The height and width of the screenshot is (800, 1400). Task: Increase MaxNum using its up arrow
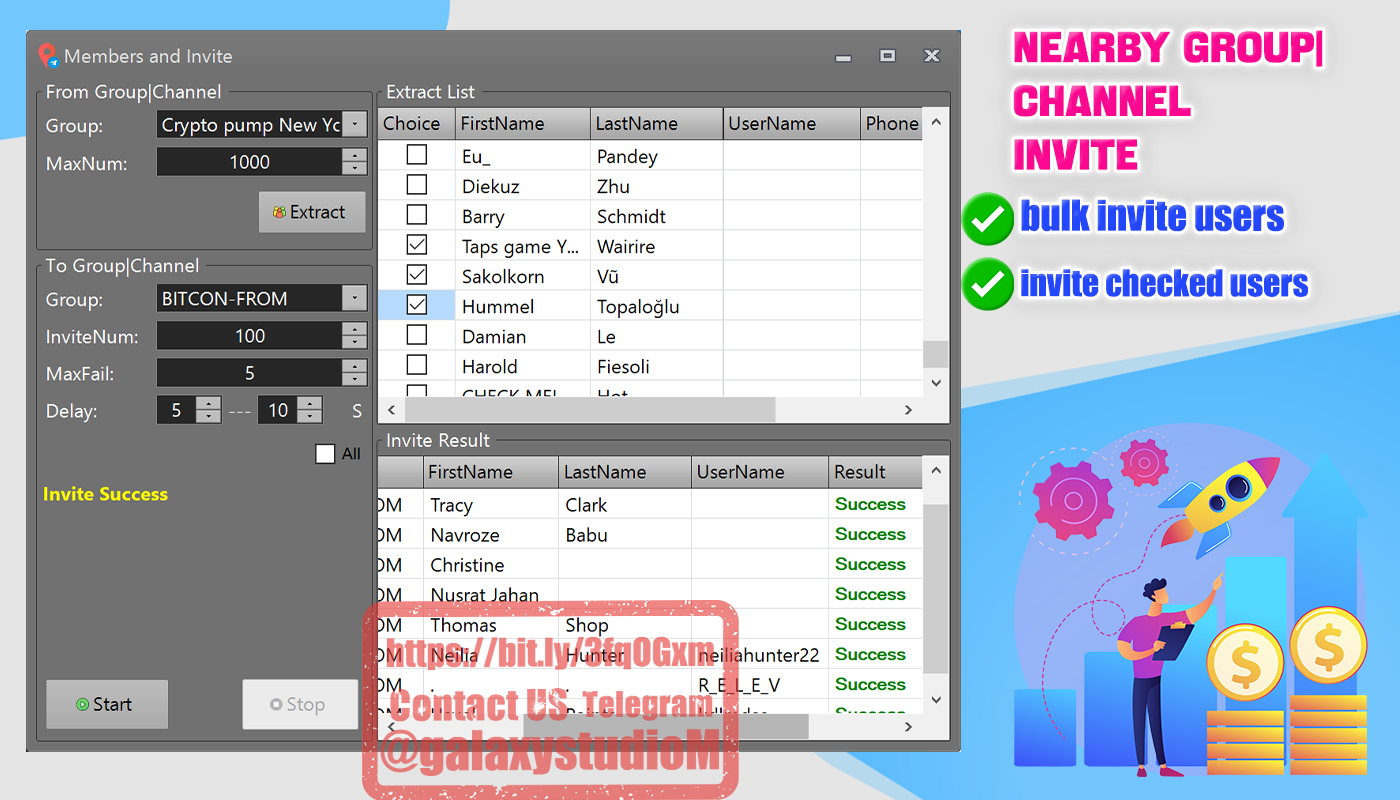coord(355,155)
